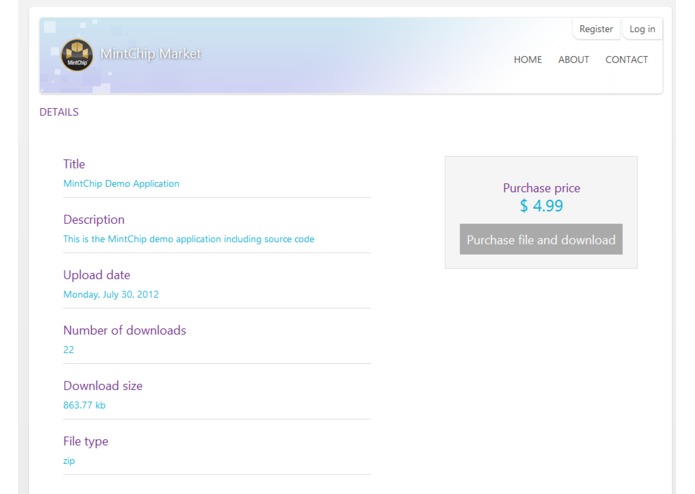Click the Log in link
695x494 pixels.
pos(642,29)
